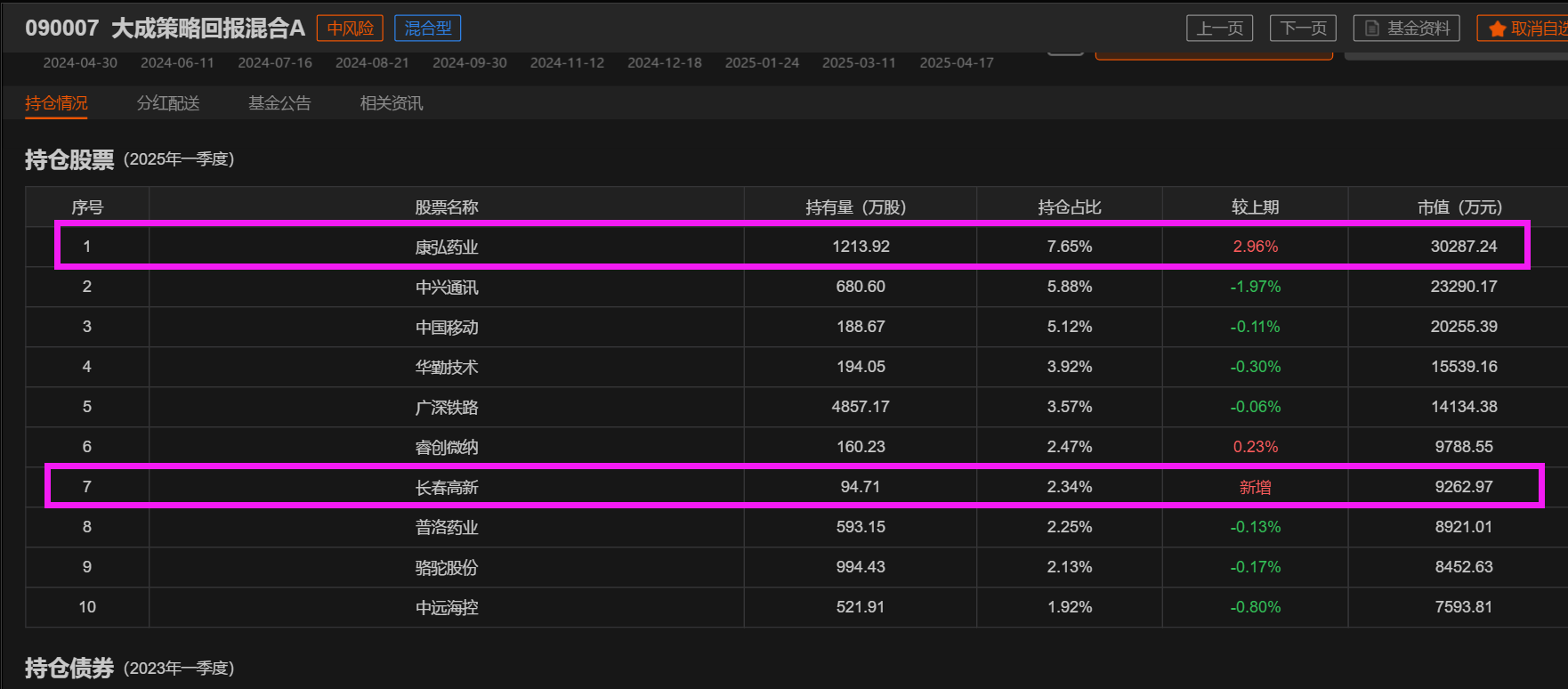This screenshot has height=689, width=1568.
Task: Click the 2025-03-11 date label
Action: point(859,63)
